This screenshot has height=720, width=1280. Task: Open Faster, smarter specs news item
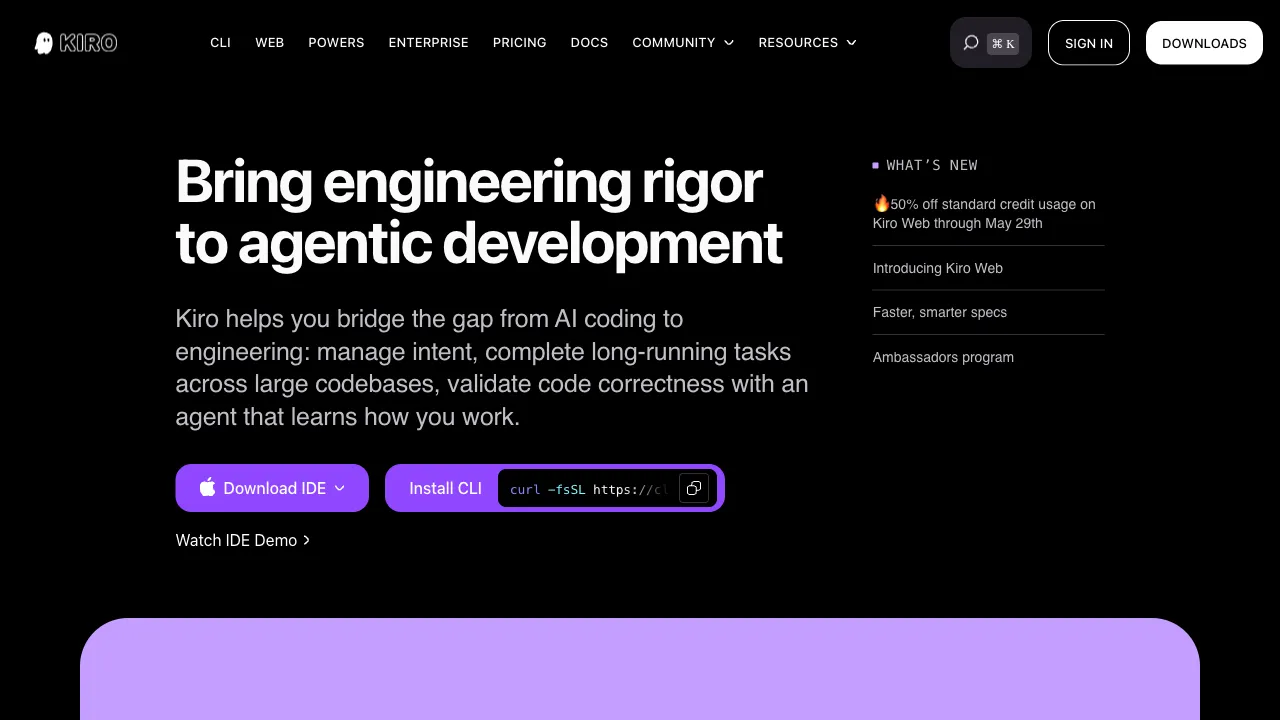point(940,312)
